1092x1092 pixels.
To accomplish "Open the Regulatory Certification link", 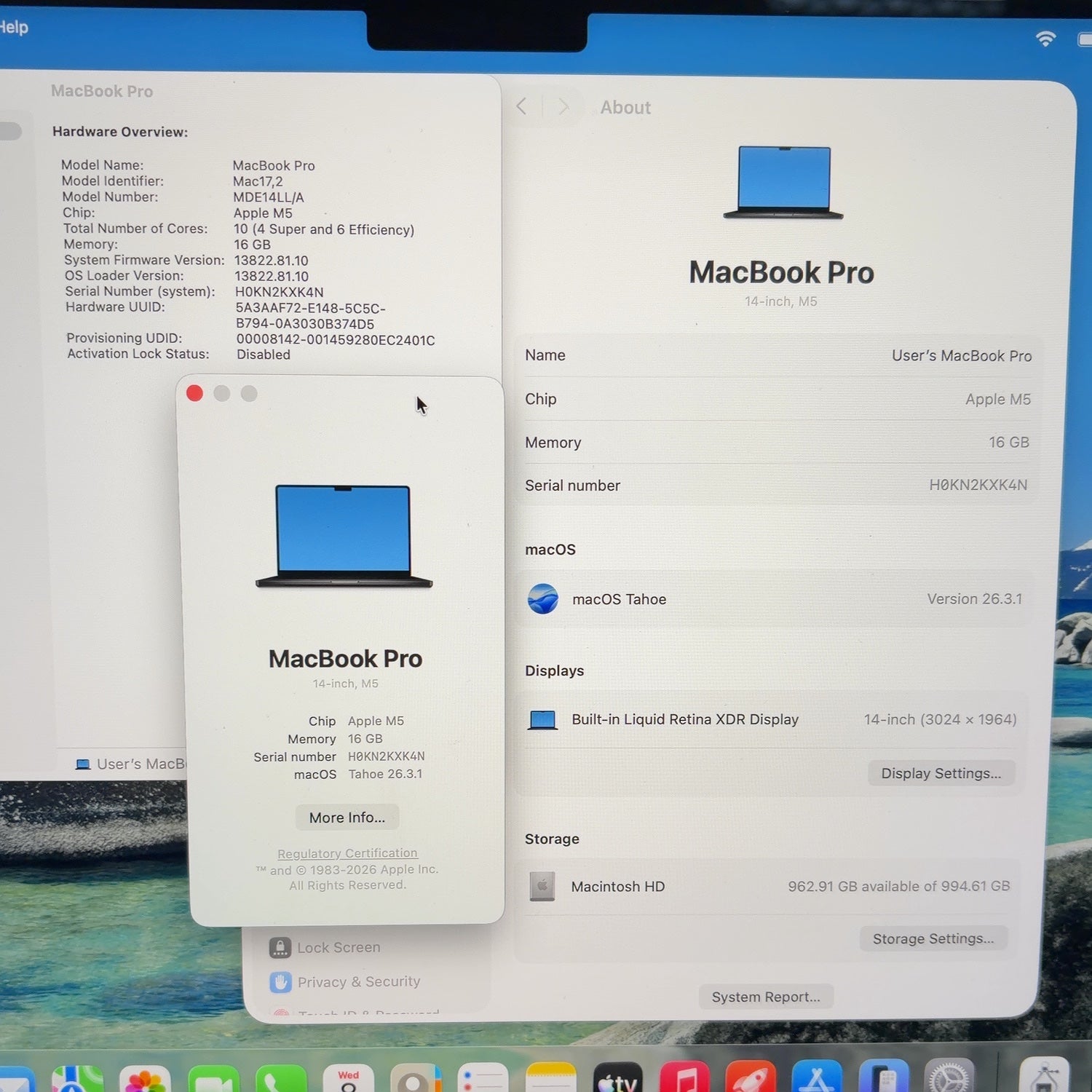I will tap(347, 853).
